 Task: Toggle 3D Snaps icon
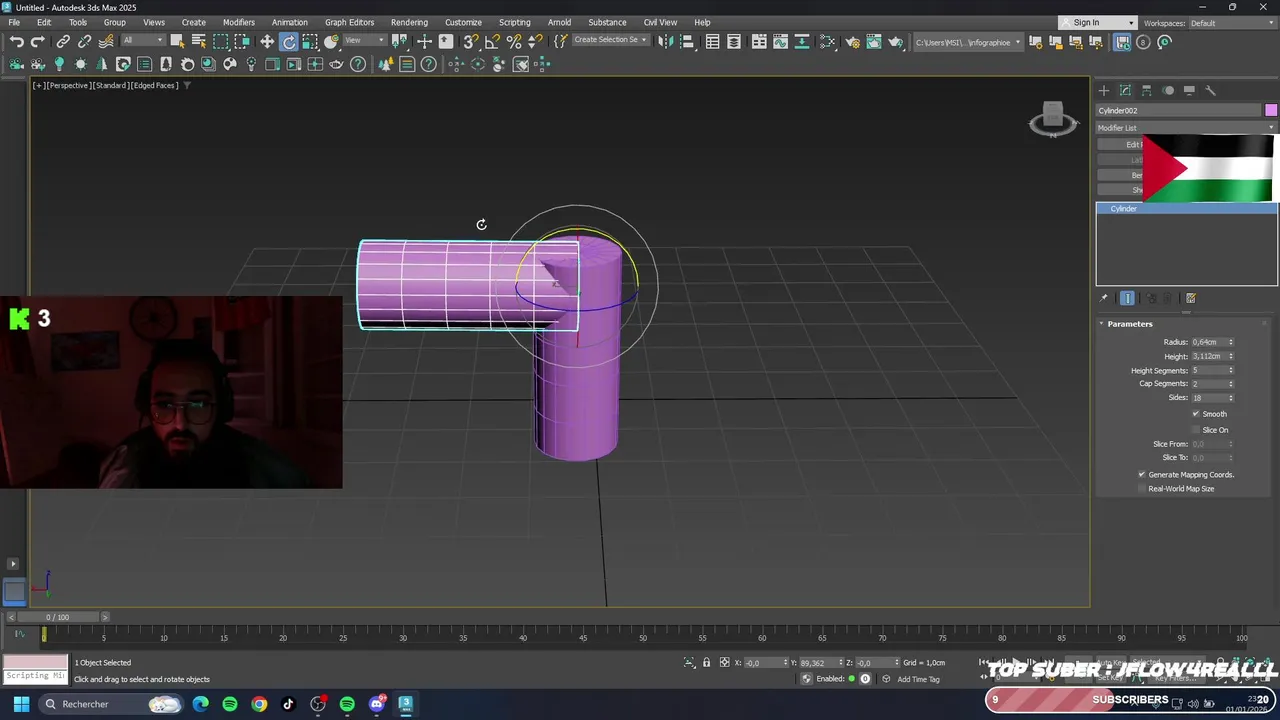coord(471,41)
